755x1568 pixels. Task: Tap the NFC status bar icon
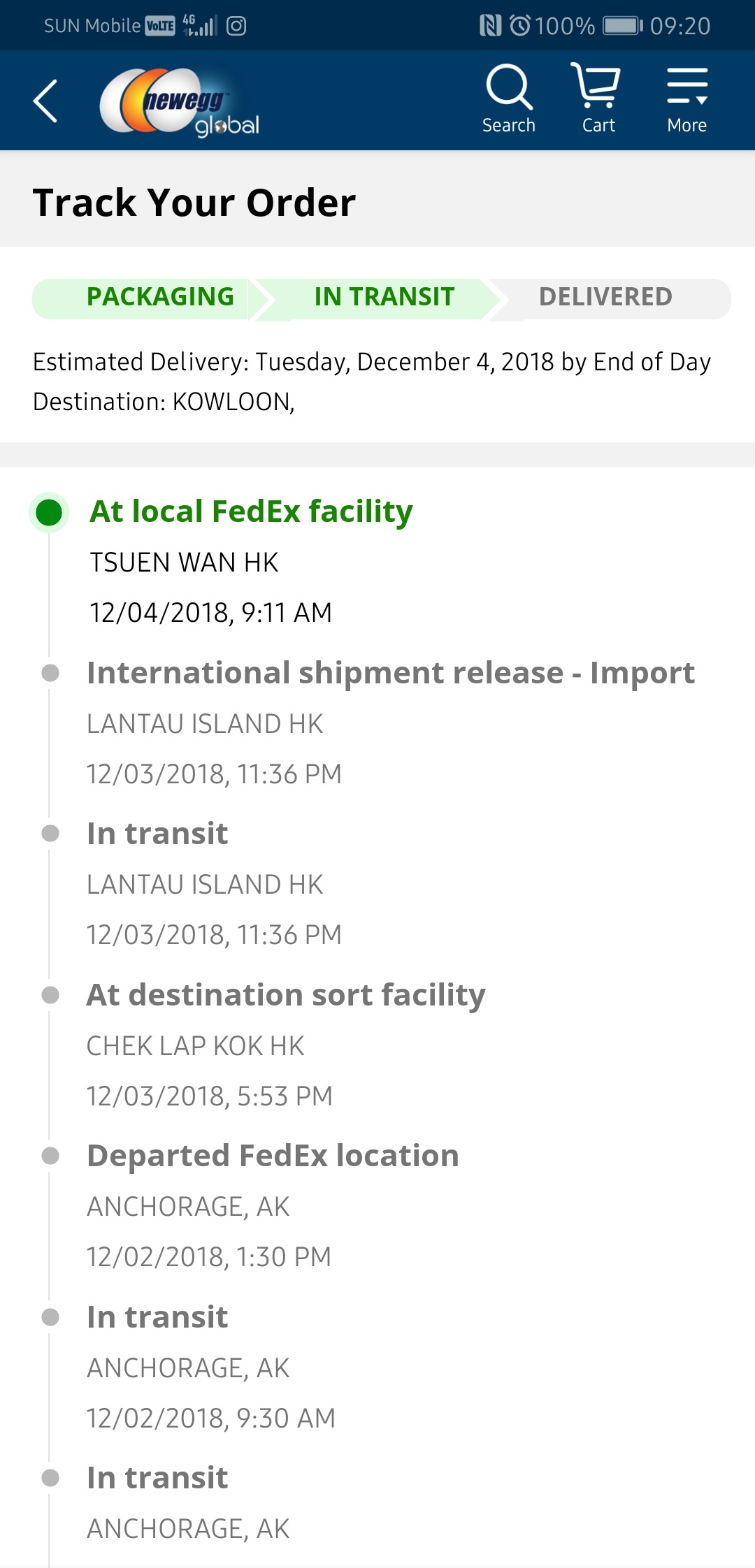click(491, 26)
